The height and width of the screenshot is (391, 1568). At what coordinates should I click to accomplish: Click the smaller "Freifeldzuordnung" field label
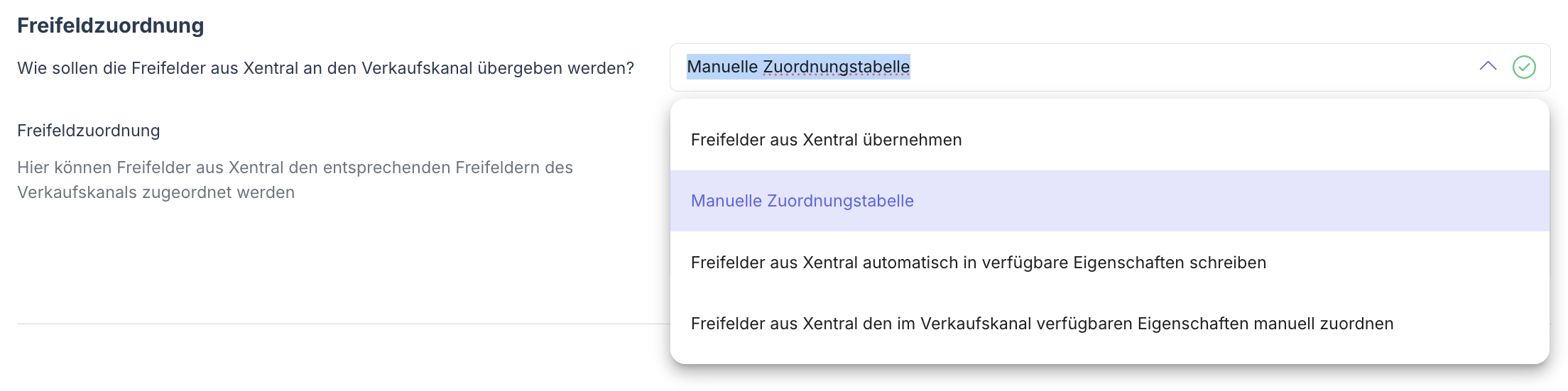click(x=88, y=131)
